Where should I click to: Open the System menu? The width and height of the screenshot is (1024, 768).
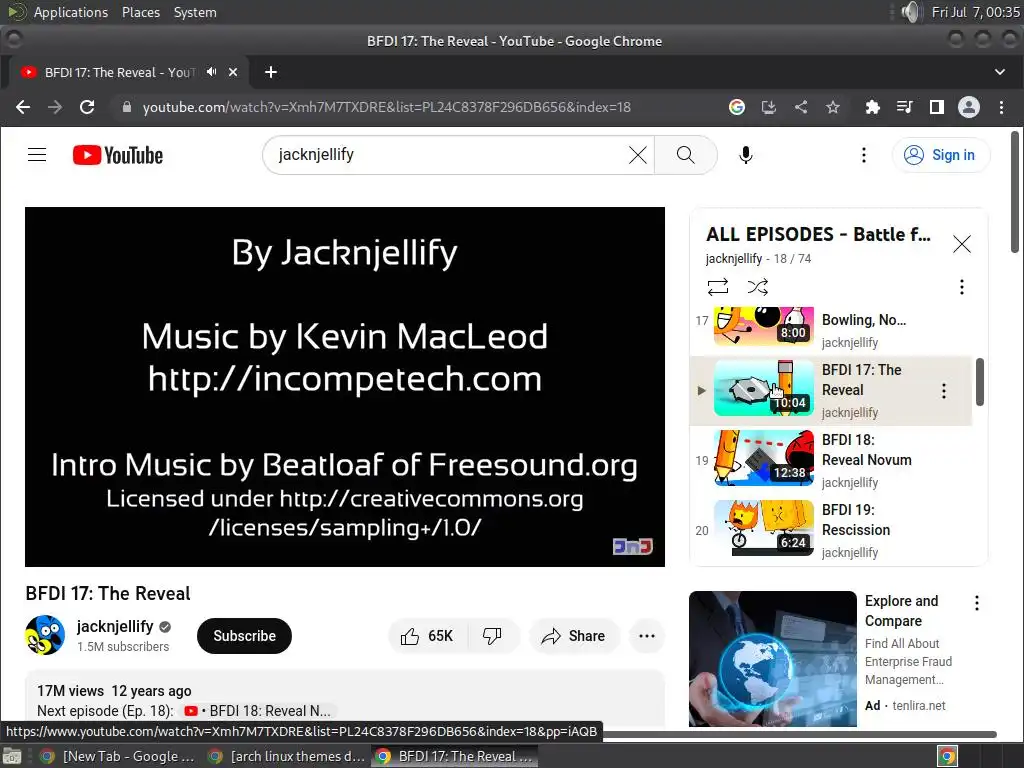point(195,12)
